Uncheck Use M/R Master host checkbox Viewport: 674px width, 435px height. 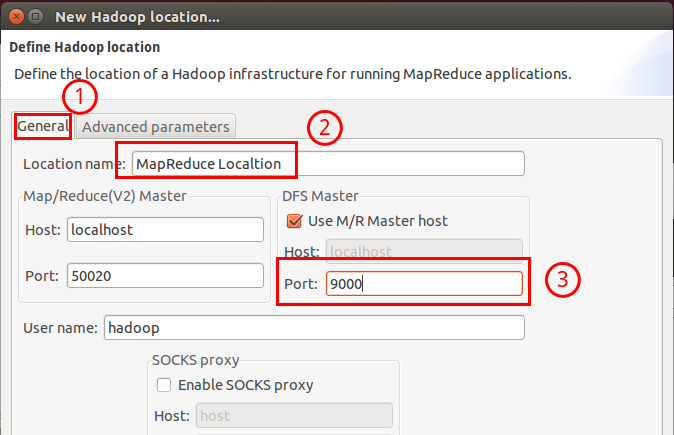[x=294, y=221]
